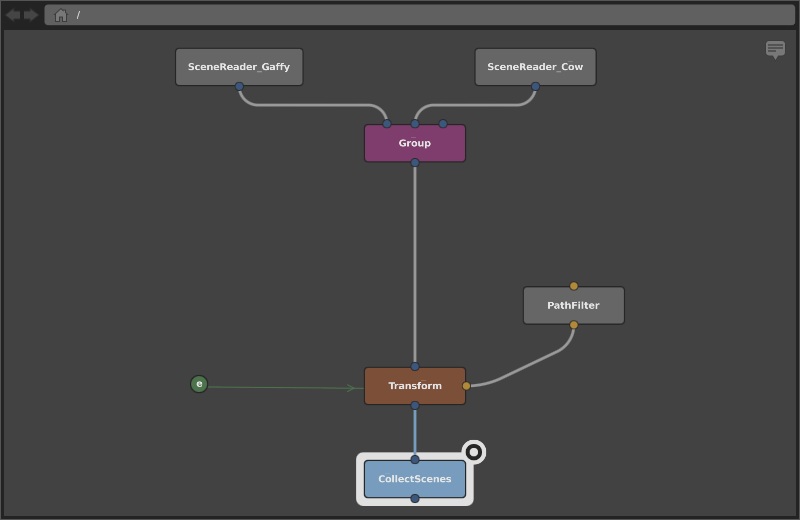Screen dimensions: 800x520
Task: Open the annotations comment icon
Action: (x=775, y=49)
